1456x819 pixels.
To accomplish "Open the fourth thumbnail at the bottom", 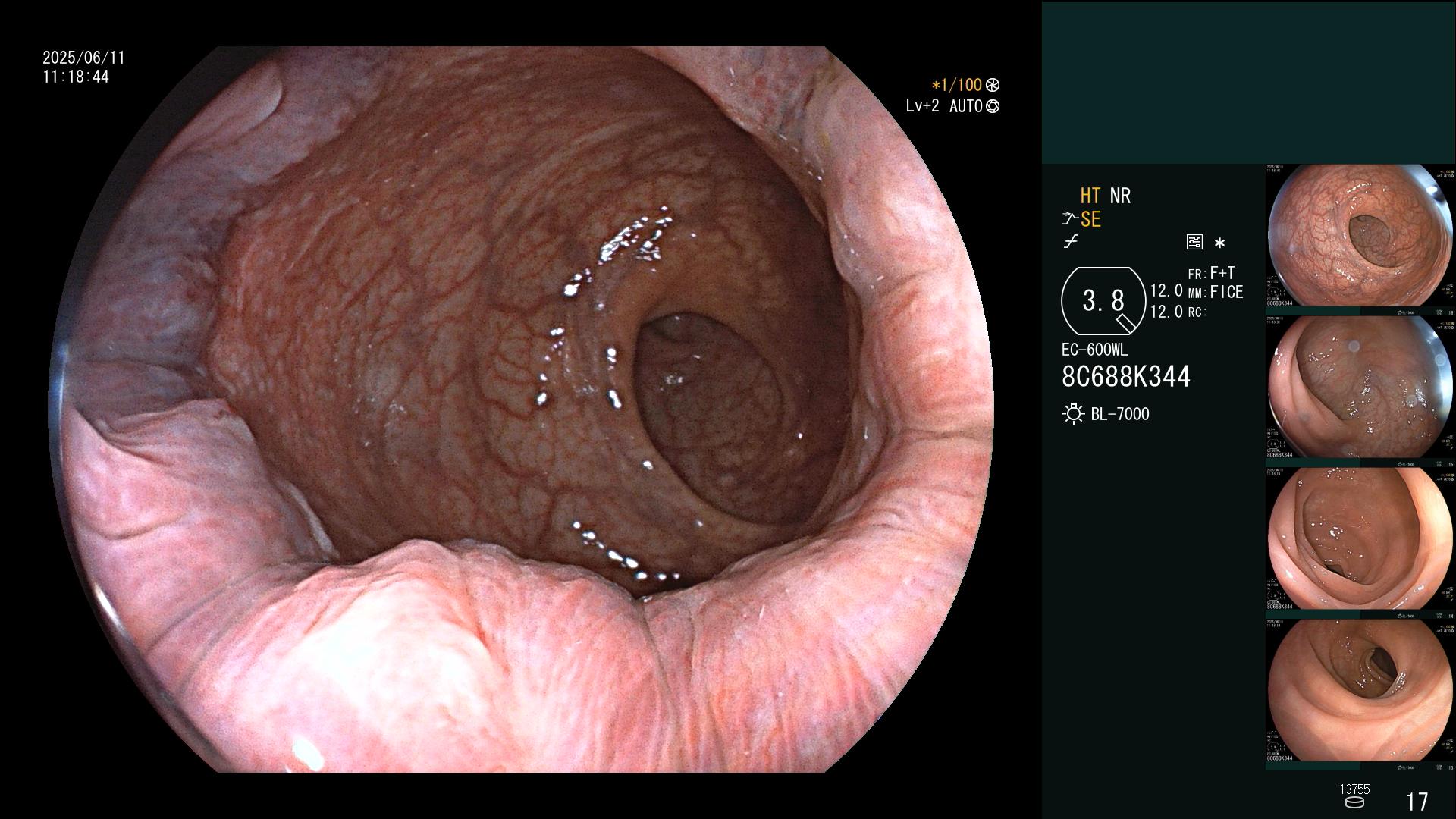I will pyautogui.click(x=1360, y=691).
